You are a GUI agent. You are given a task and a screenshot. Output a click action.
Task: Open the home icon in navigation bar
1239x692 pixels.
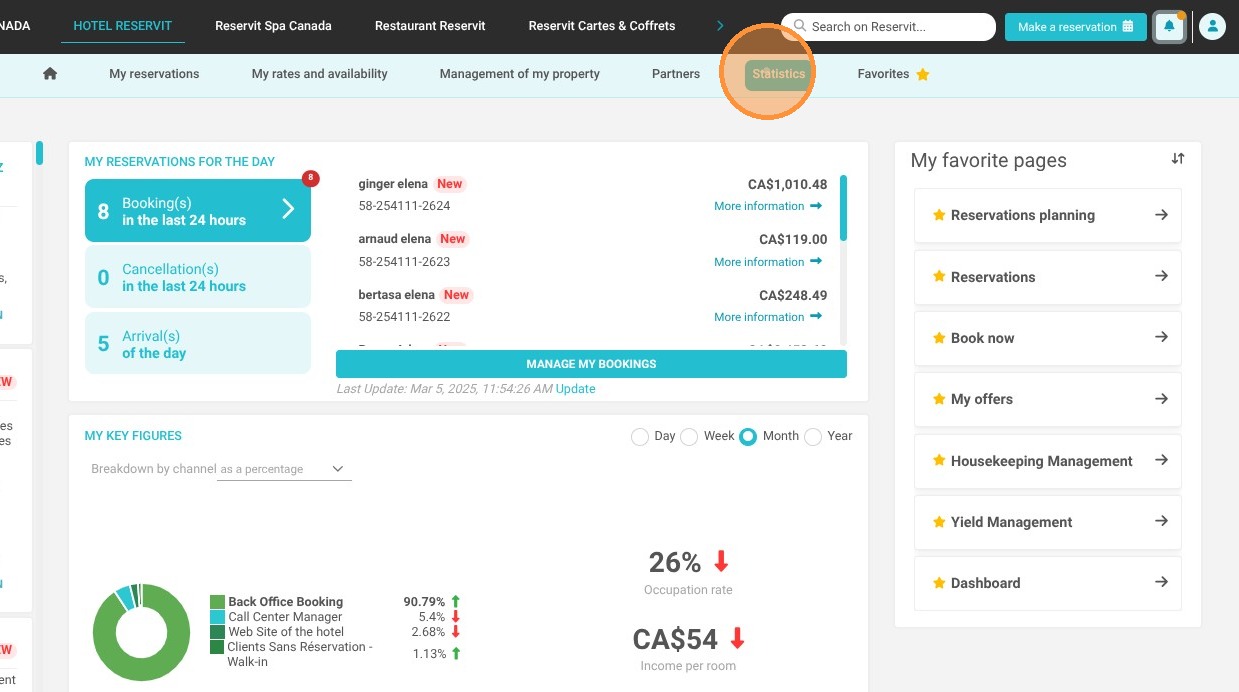50,74
